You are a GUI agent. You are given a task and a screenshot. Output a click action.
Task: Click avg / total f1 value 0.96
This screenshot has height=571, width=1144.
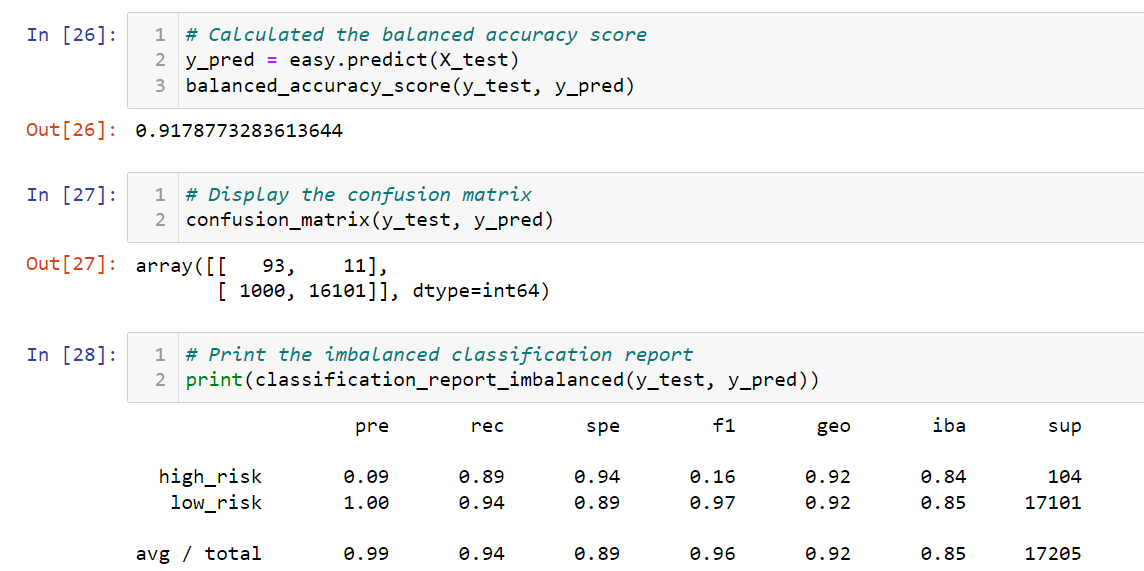point(713,553)
